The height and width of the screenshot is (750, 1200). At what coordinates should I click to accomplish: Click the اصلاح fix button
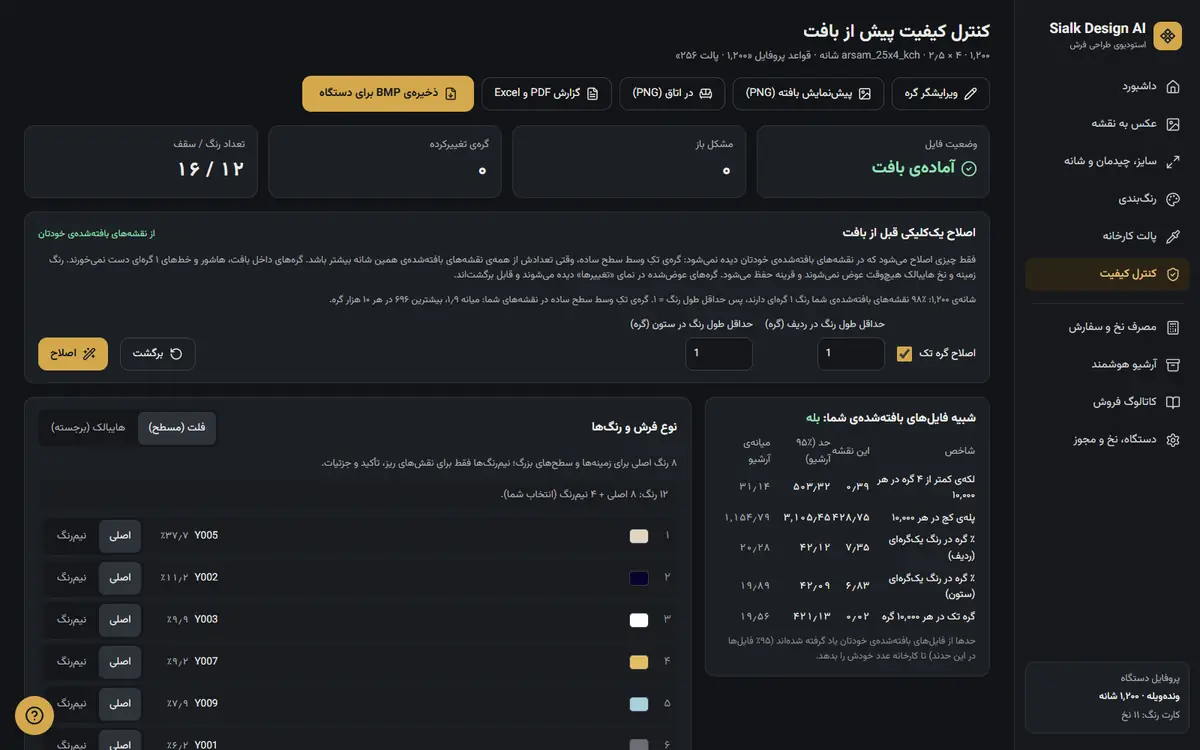pyautogui.click(x=73, y=353)
